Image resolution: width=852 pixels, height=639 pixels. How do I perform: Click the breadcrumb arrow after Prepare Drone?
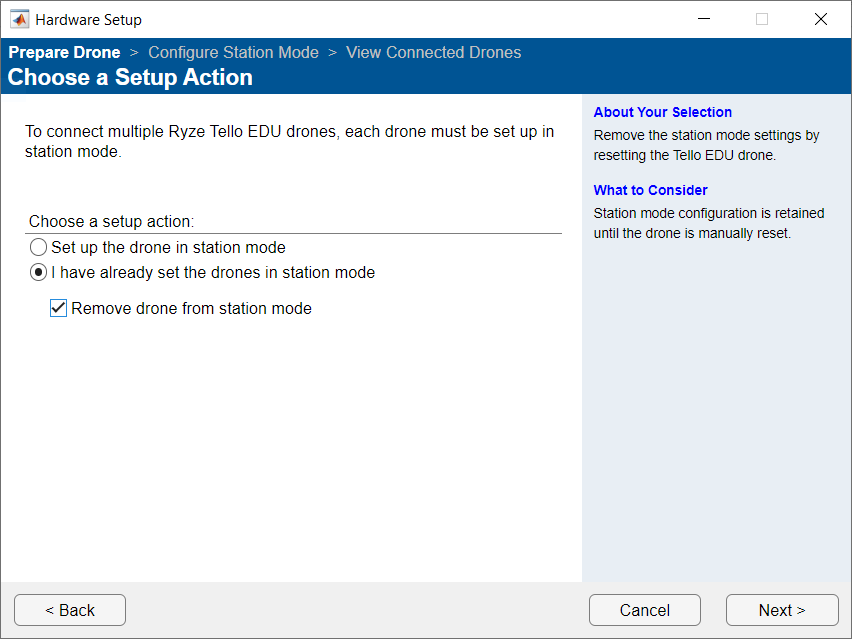[x=135, y=52]
